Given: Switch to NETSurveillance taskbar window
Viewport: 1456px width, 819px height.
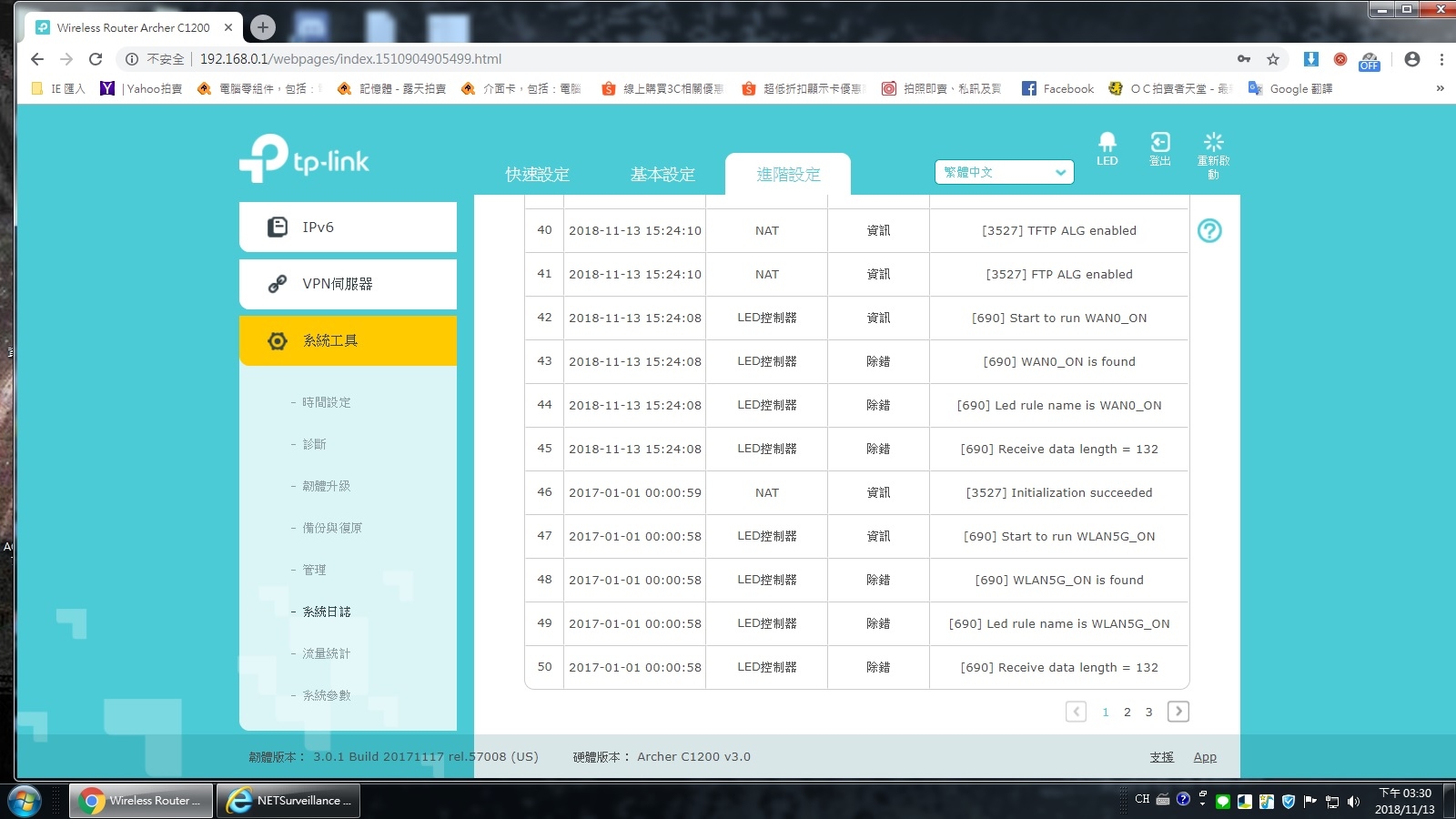Looking at the screenshot, I should pyautogui.click(x=288, y=801).
